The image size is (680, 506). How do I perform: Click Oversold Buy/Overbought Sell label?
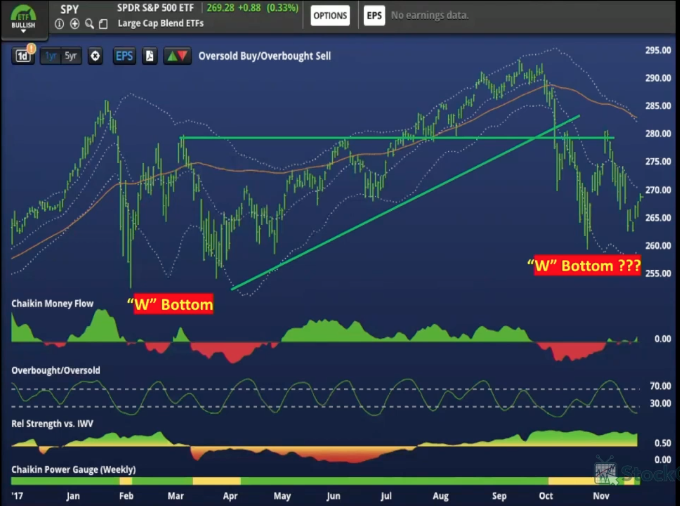coord(265,56)
